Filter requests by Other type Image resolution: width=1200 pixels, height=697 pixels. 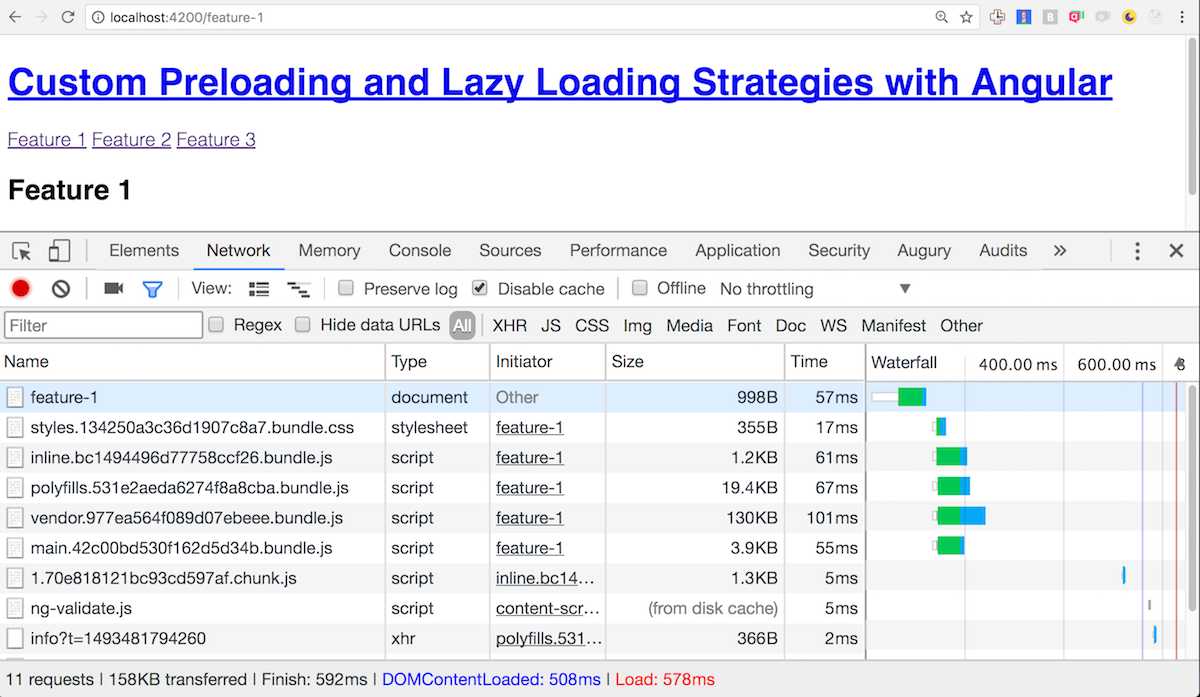(x=961, y=325)
